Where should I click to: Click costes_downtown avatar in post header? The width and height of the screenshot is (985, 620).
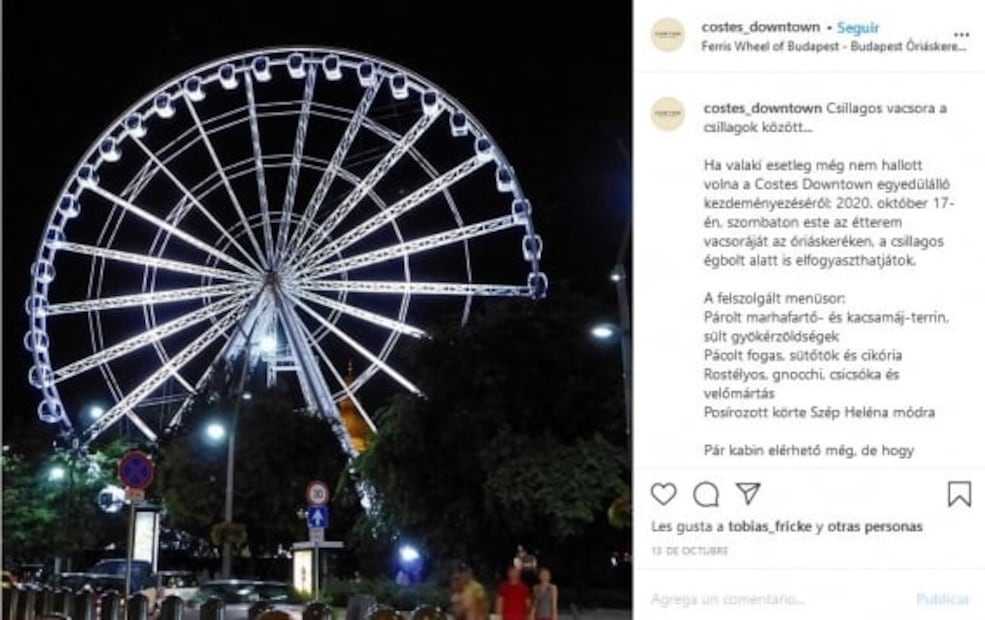[668, 35]
